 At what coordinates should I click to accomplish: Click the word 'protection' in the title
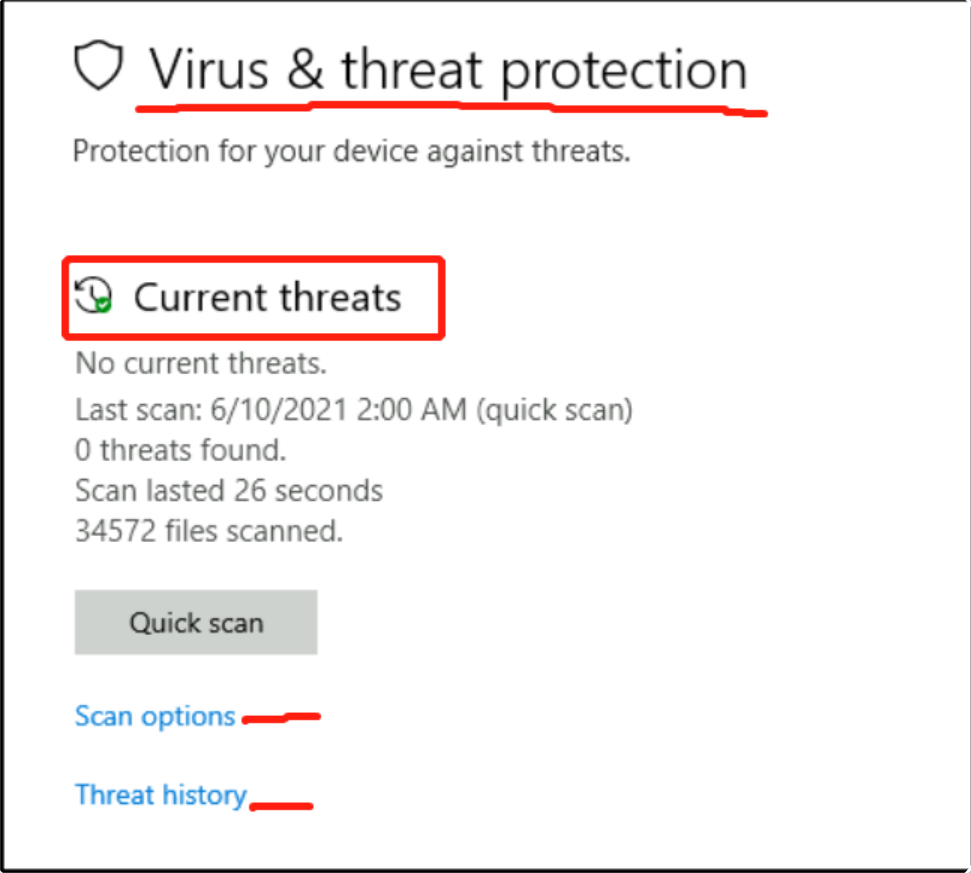click(x=624, y=72)
